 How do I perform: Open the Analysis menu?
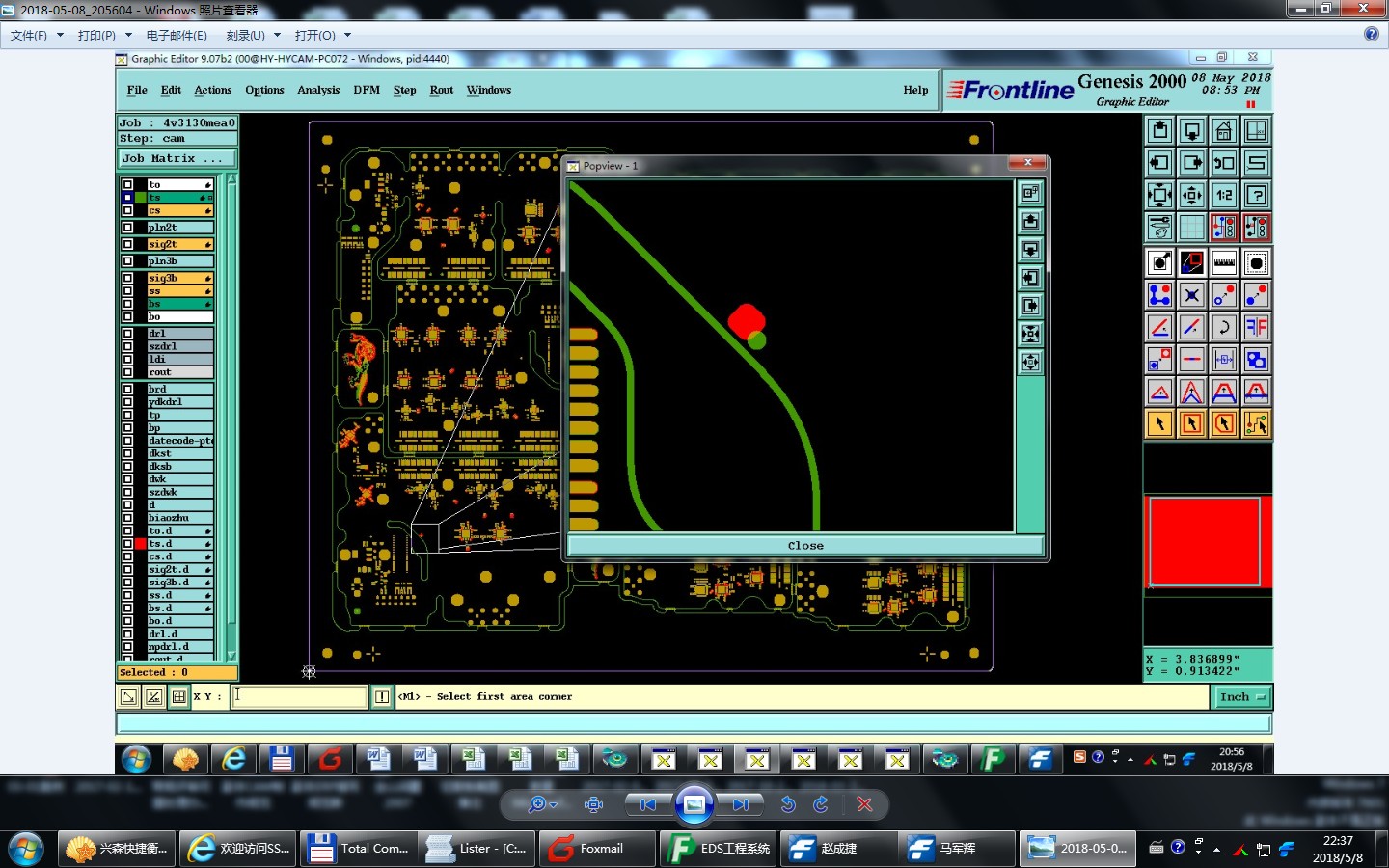pos(318,90)
